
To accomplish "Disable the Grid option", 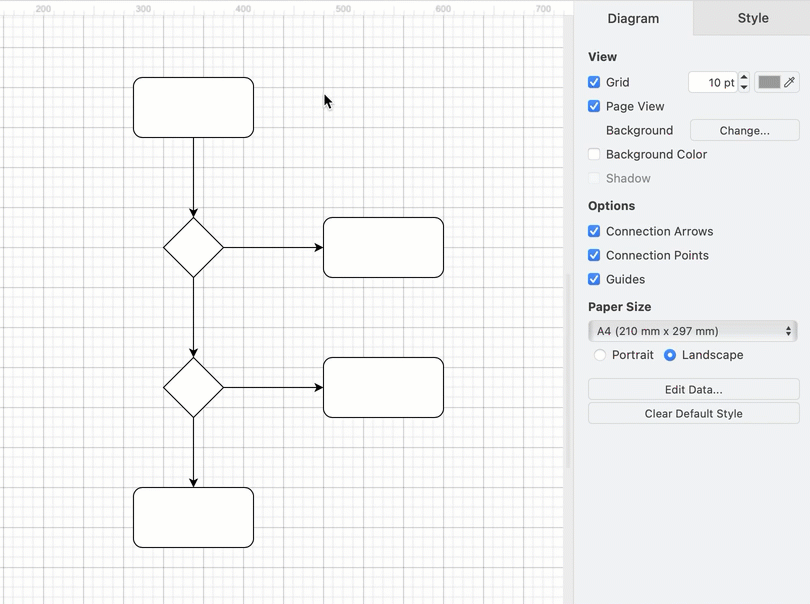I will pyautogui.click(x=594, y=82).
